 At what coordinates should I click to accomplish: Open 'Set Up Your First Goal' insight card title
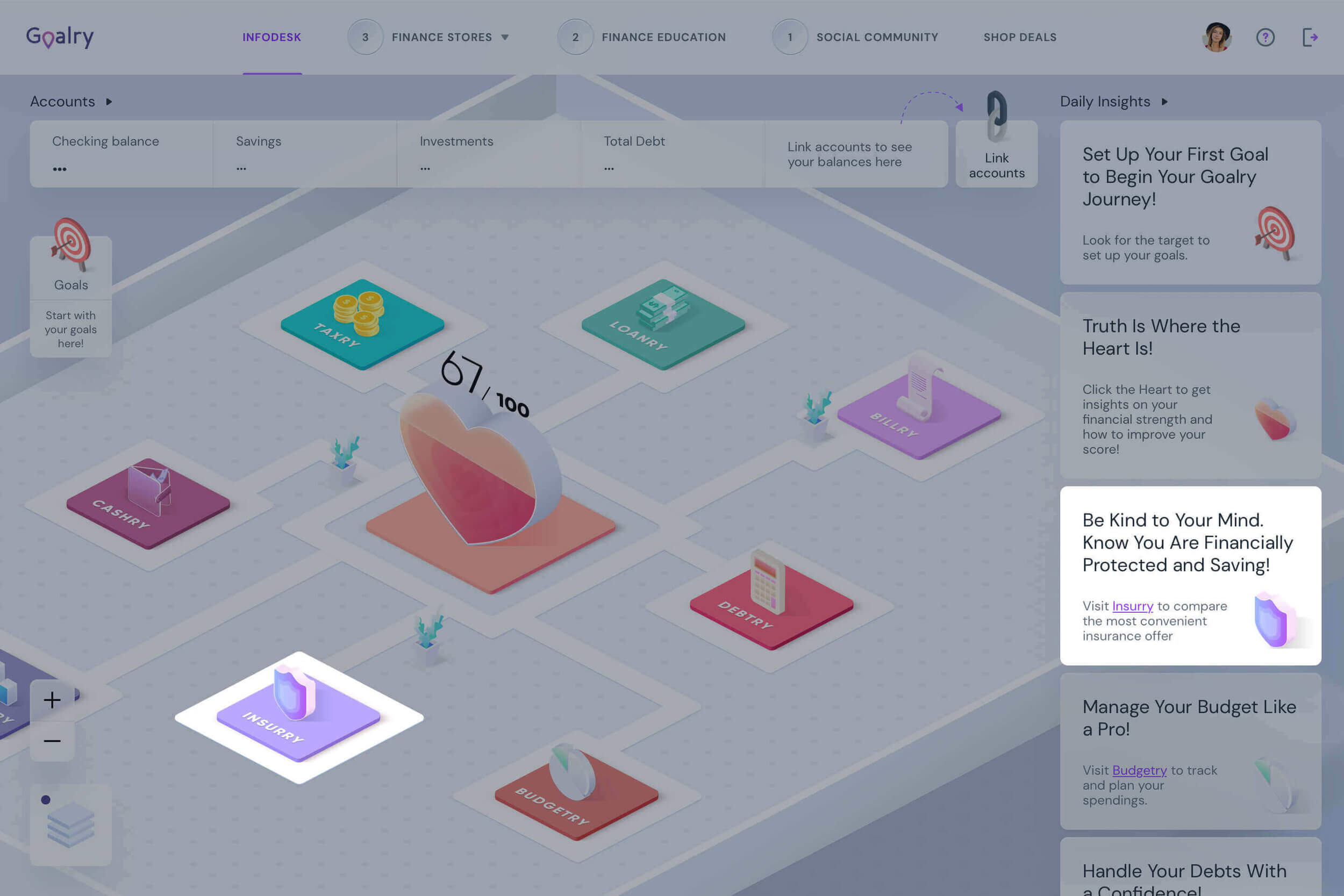[1175, 177]
